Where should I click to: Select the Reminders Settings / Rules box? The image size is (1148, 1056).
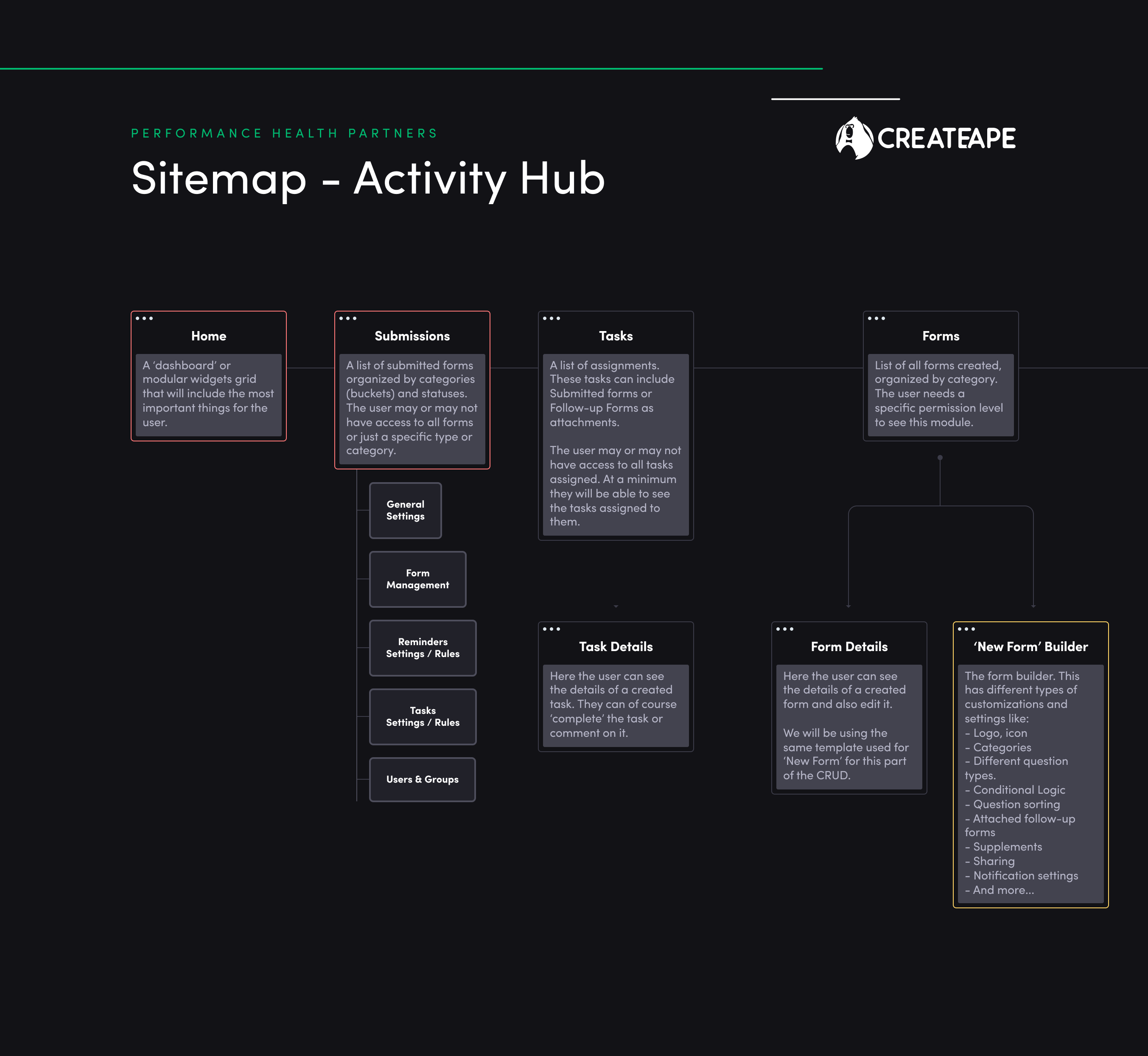tap(423, 648)
